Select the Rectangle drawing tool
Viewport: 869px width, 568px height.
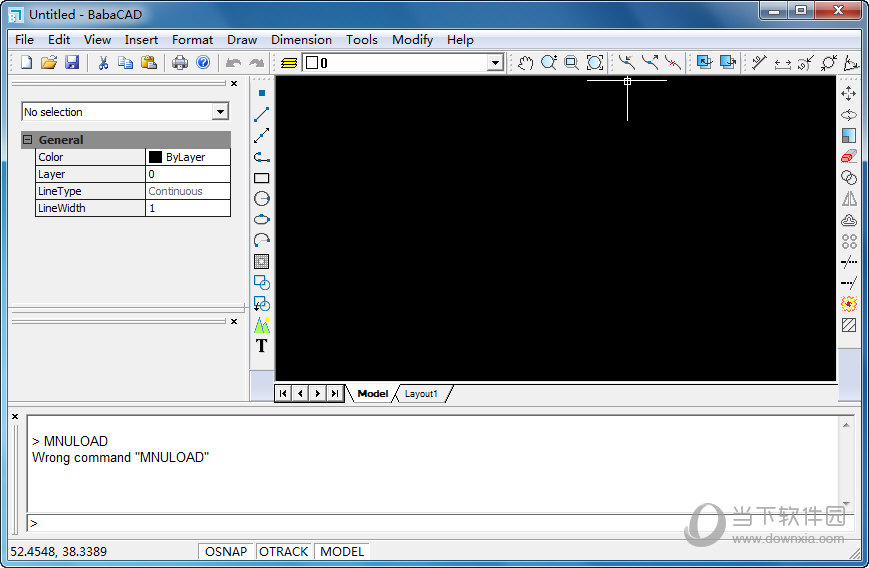(262, 178)
